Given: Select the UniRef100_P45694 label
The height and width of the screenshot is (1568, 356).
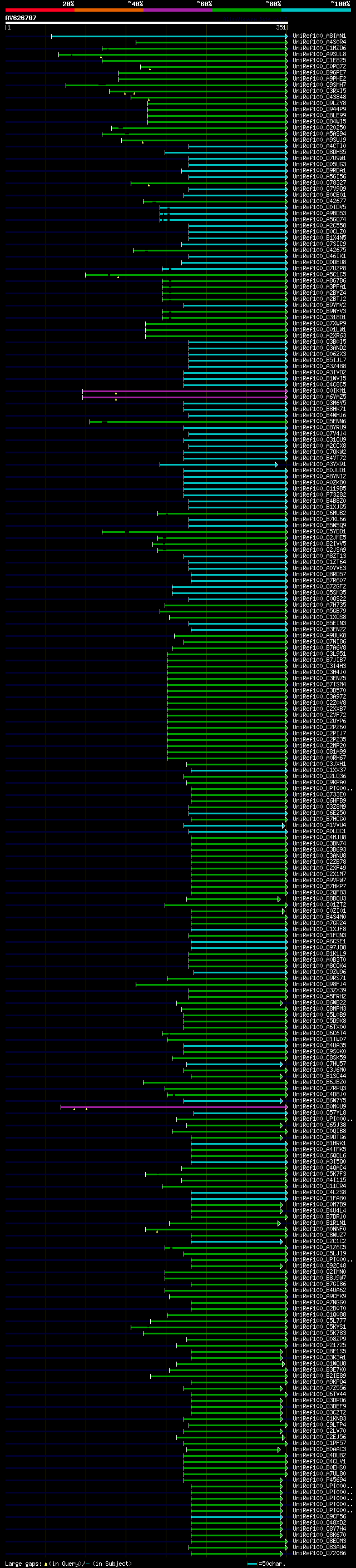Looking at the screenshot, I should tap(319, 1479).
